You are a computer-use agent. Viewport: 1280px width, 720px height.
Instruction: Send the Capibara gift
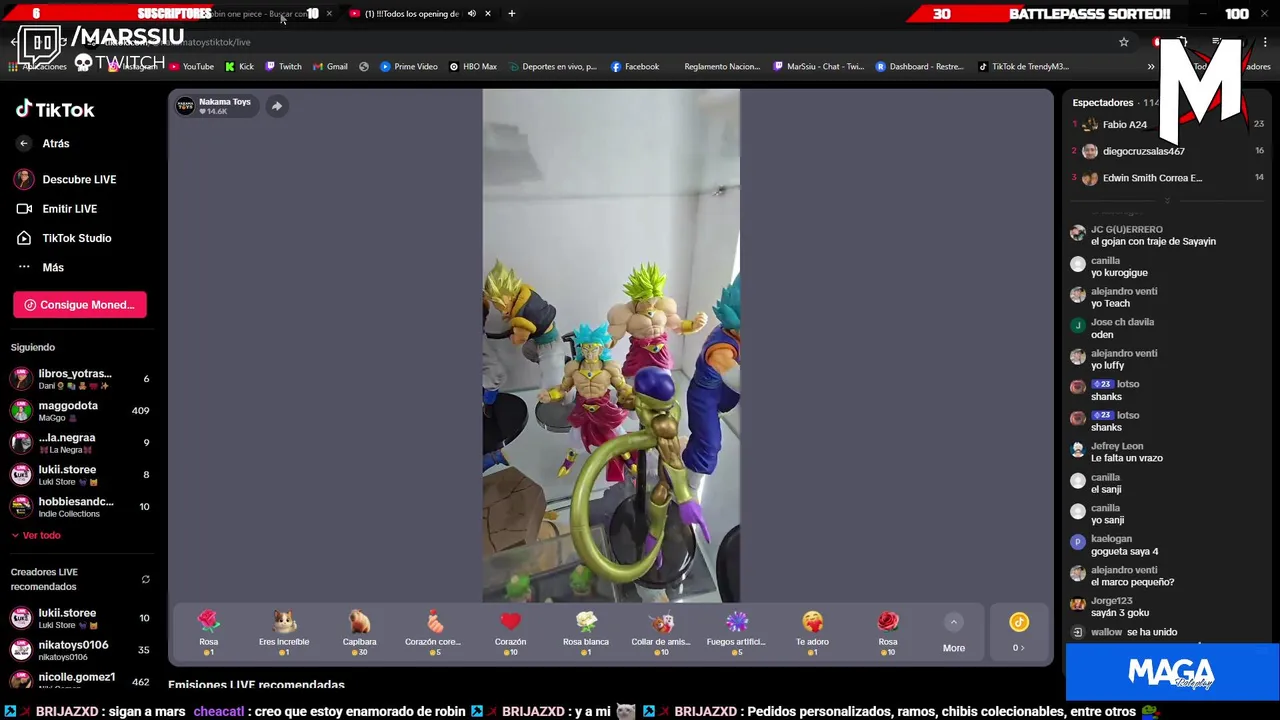(359, 632)
